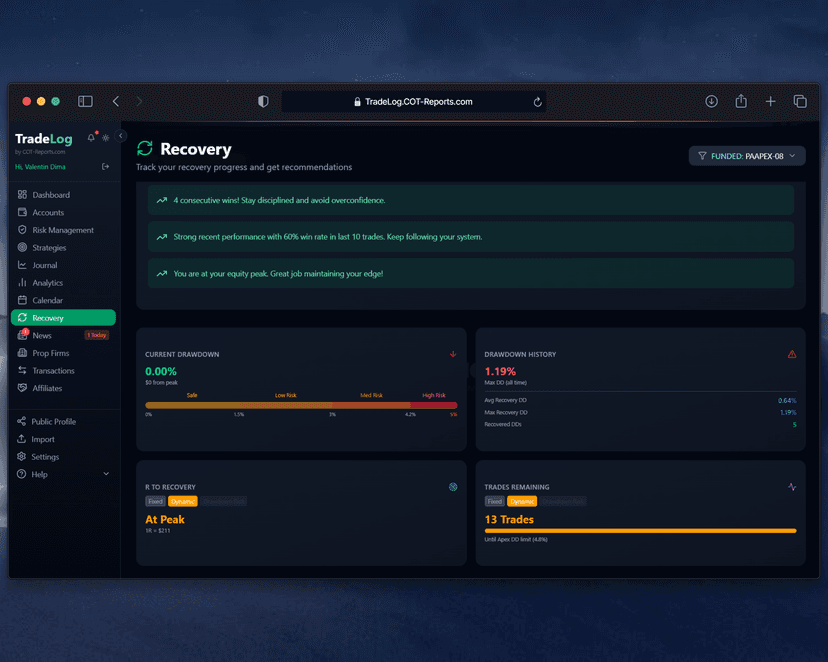Viewport: 828px width, 662px height.
Task: Select Dynamic mode in Trades Remaining
Action: (522, 501)
